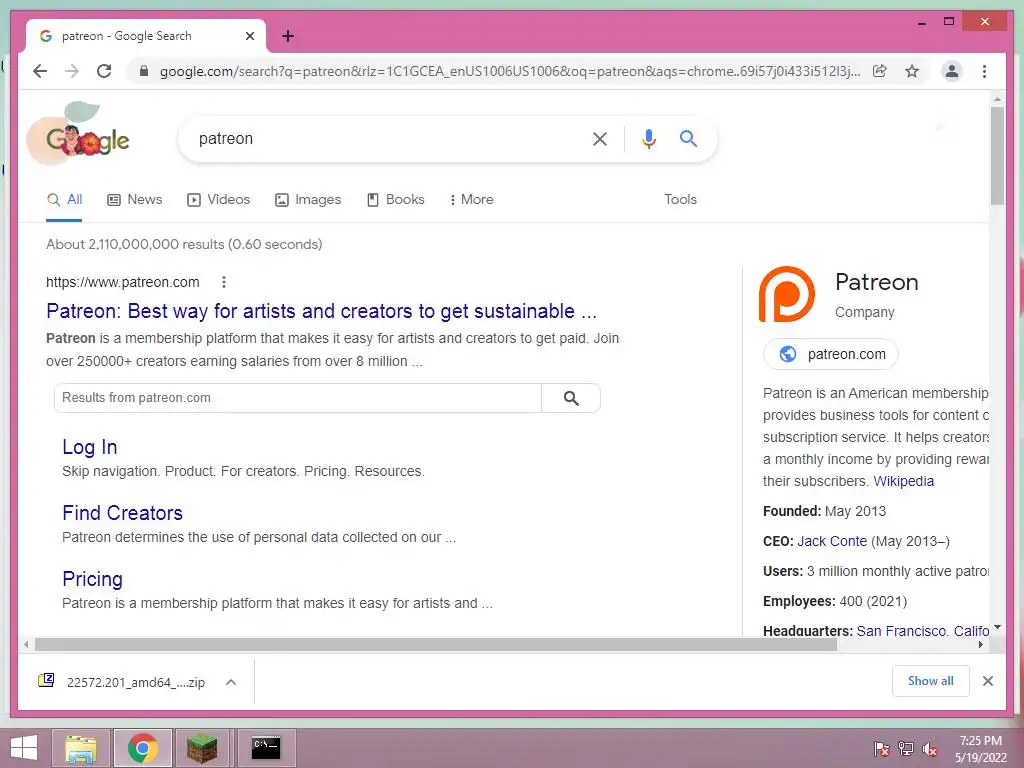The height and width of the screenshot is (768, 1024).
Task: Close the downloads bar
Action: [987, 681]
